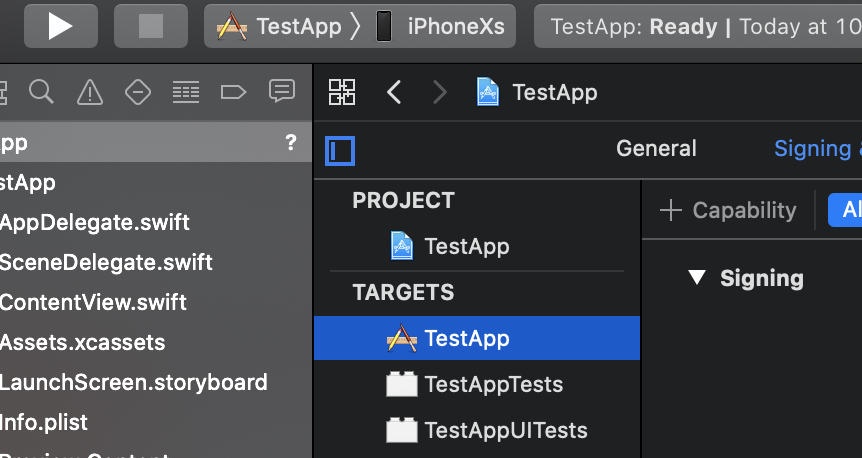Toggle the targets list sidebar icon
Viewport: 862px width, 458px height.
coord(340,151)
